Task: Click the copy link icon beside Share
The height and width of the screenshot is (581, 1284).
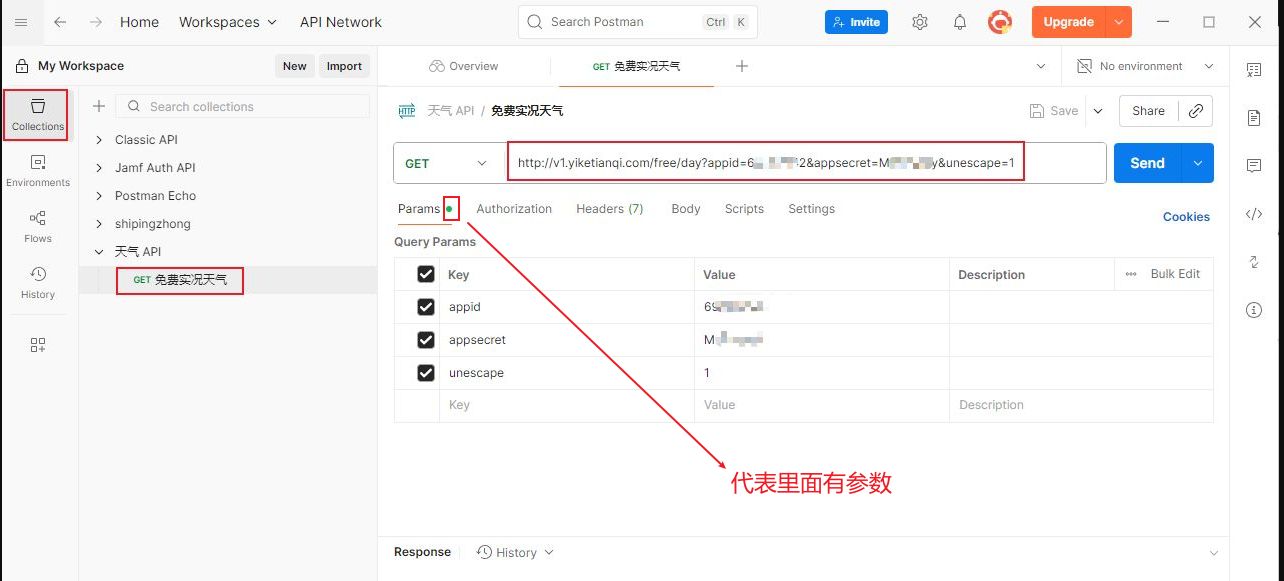Action: point(1195,111)
